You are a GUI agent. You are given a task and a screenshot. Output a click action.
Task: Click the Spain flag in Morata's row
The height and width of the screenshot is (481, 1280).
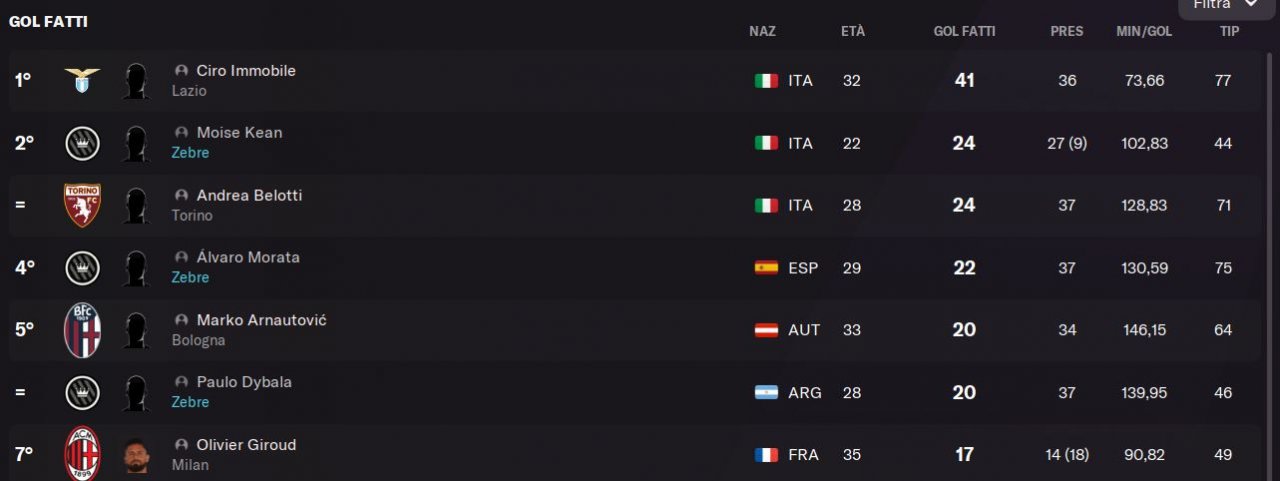766,268
